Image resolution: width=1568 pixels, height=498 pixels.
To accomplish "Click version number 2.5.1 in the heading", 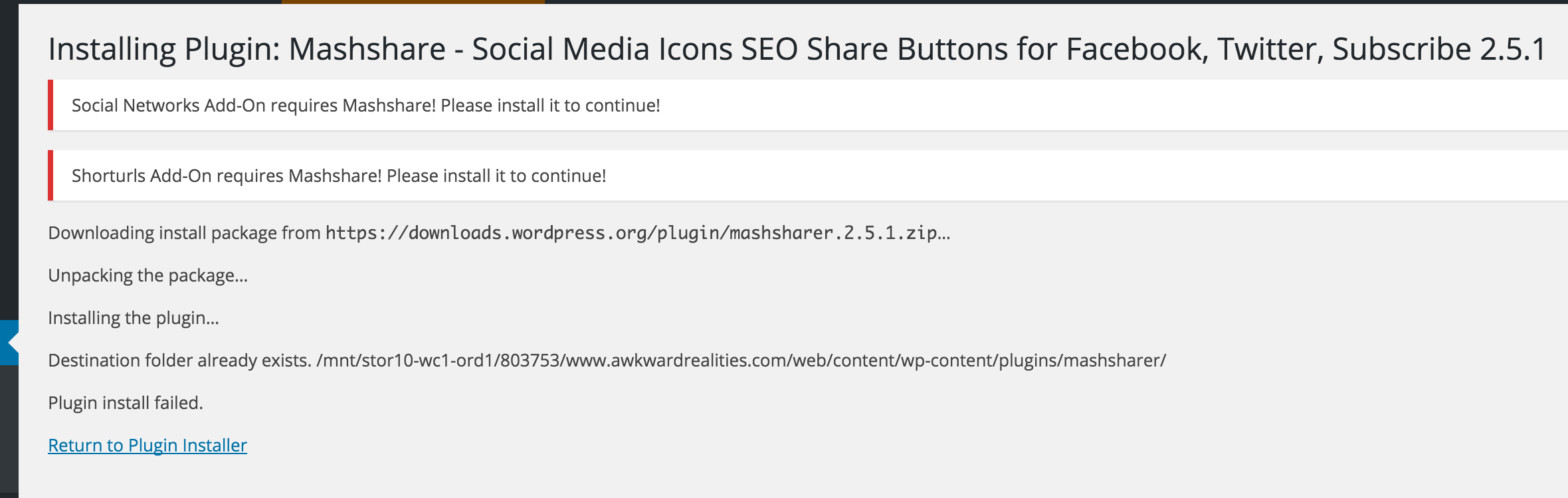I will pos(1514,49).
